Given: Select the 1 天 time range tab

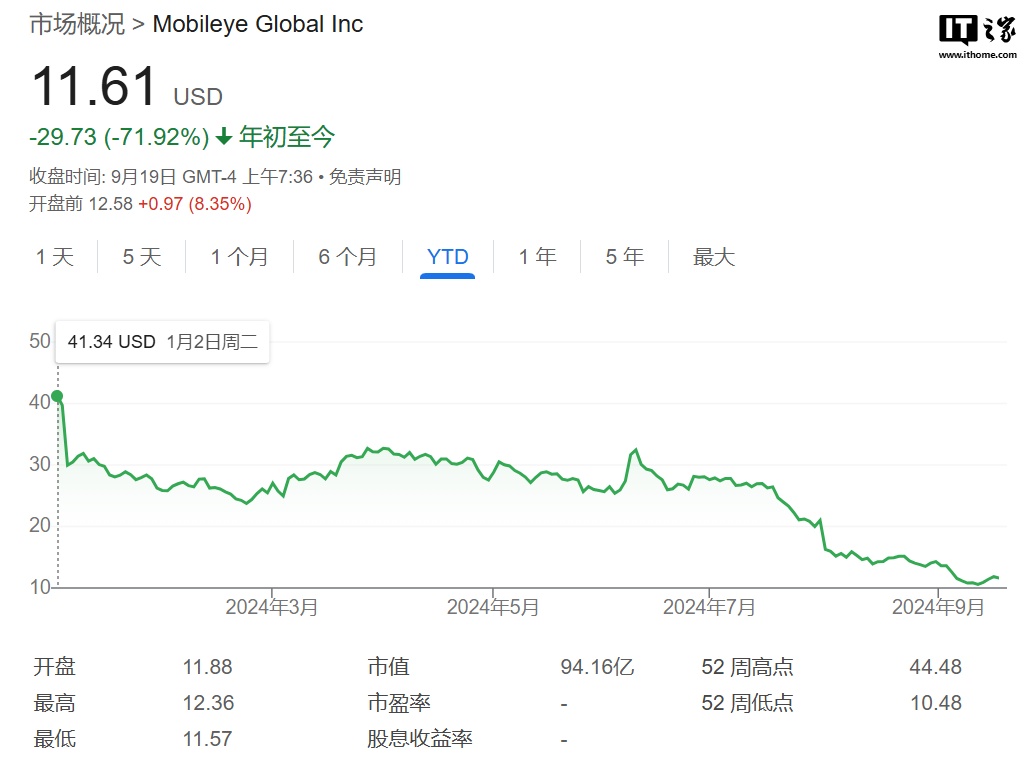Looking at the screenshot, I should tap(55, 257).
